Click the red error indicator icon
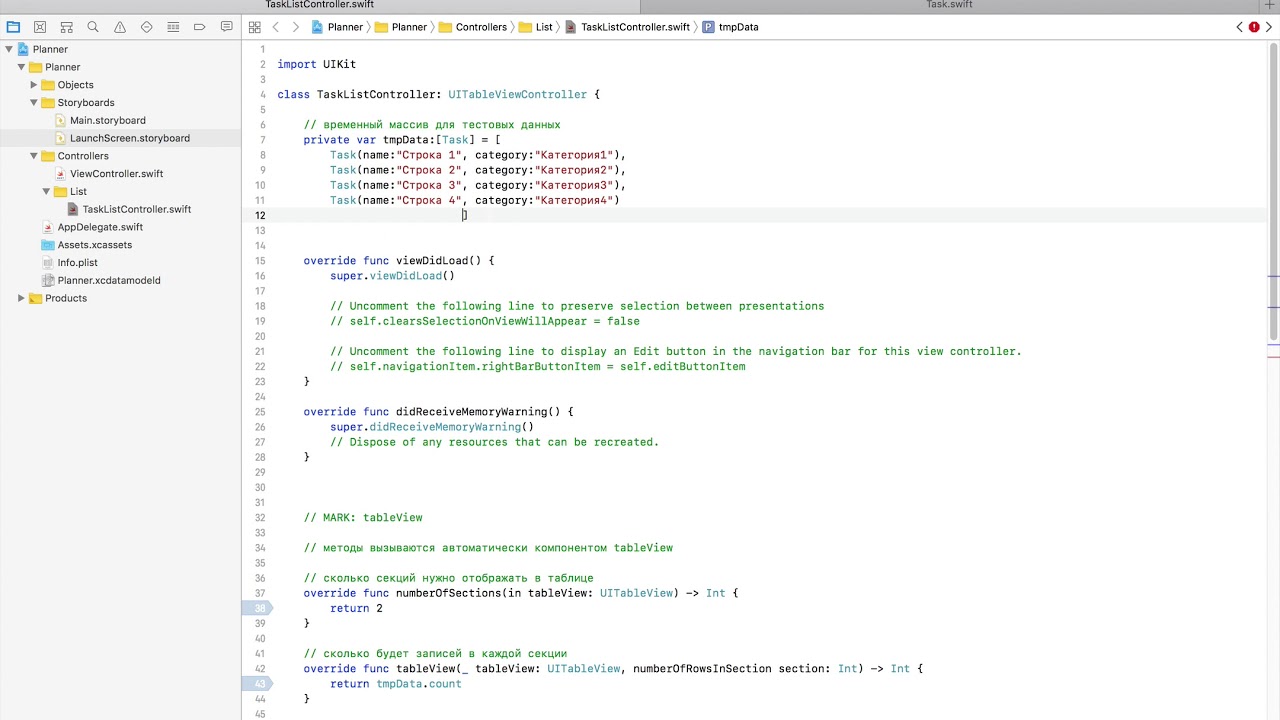The image size is (1280, 720). pyautogui.click(x=1254, y=27)
